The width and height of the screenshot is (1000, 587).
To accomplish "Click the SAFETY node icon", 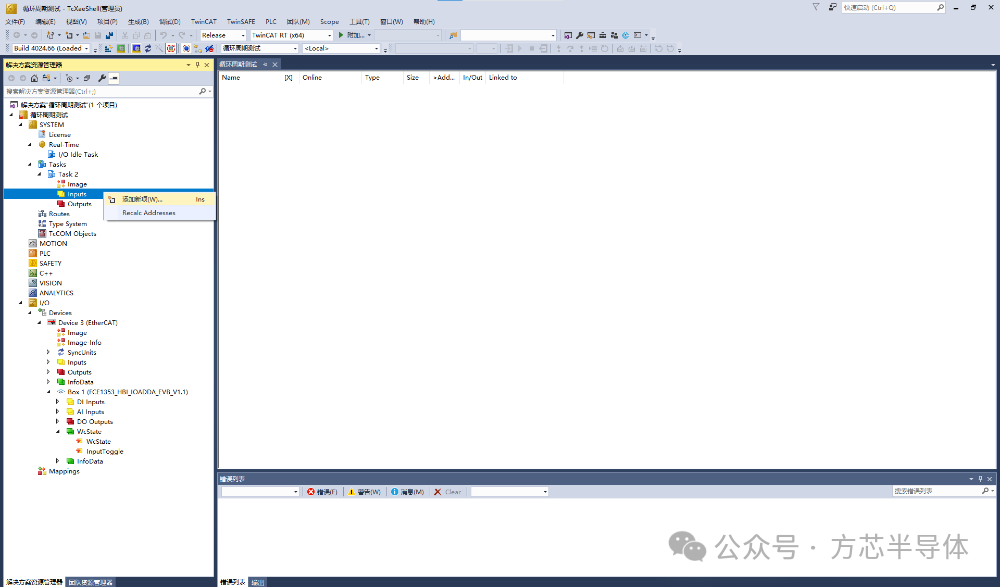I will click(x=33, y=264).
